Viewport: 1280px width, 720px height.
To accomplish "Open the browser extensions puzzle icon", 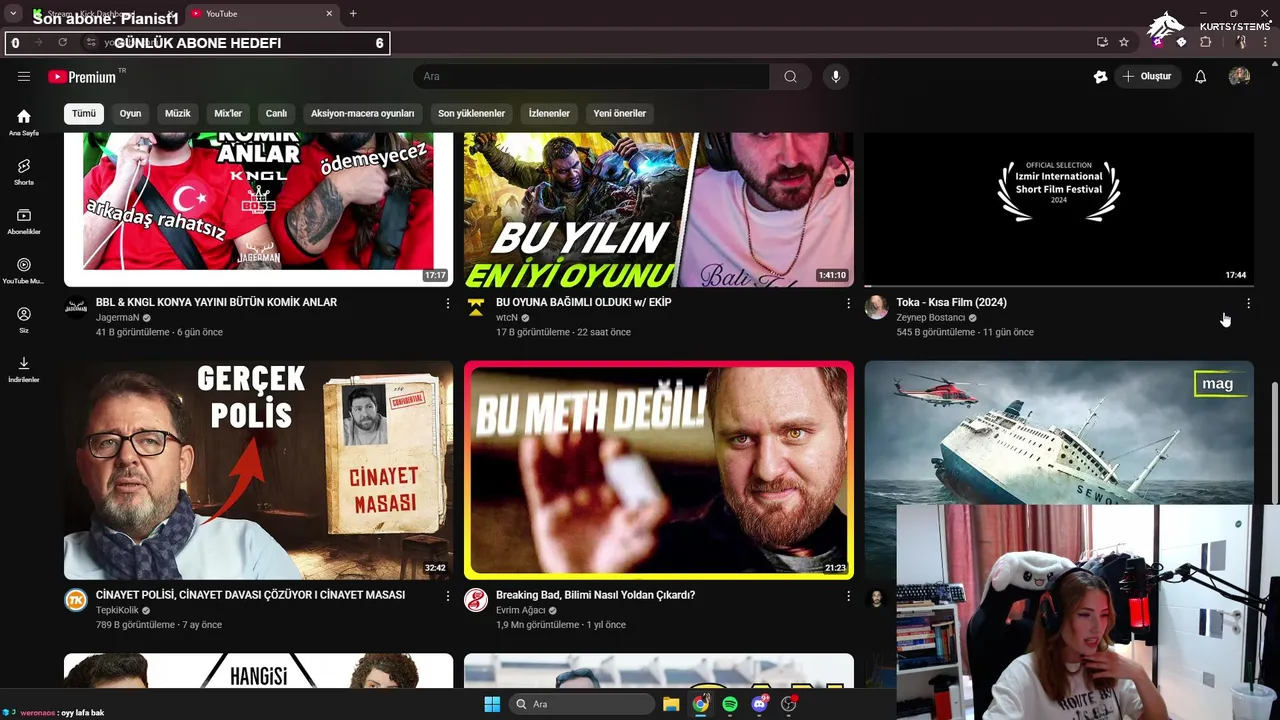I will tap(1205, 42).
